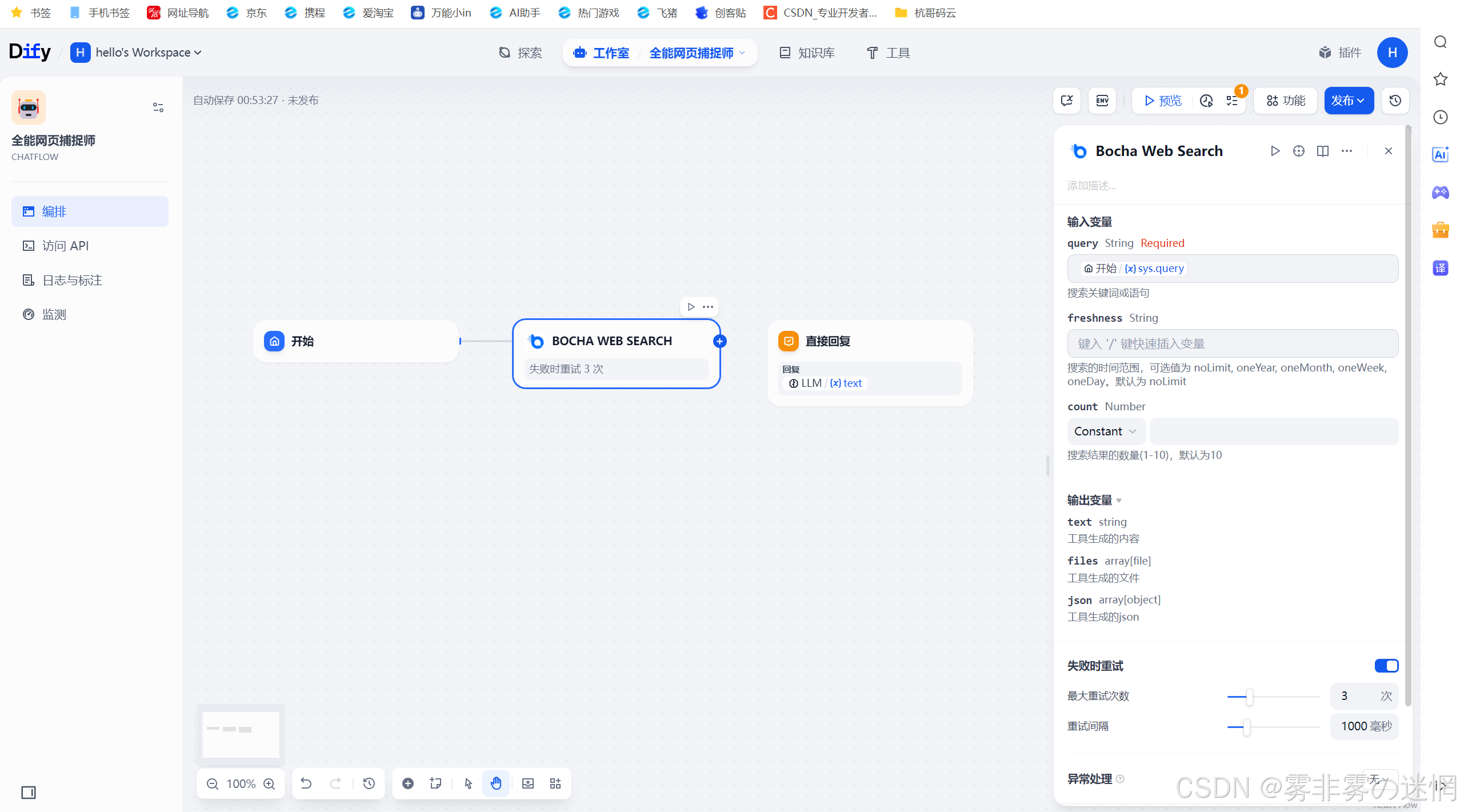Close the Bocha Web Search panel
Image resolution: width=1460 pixels, height=812 pixels.
pos(1389,151)
